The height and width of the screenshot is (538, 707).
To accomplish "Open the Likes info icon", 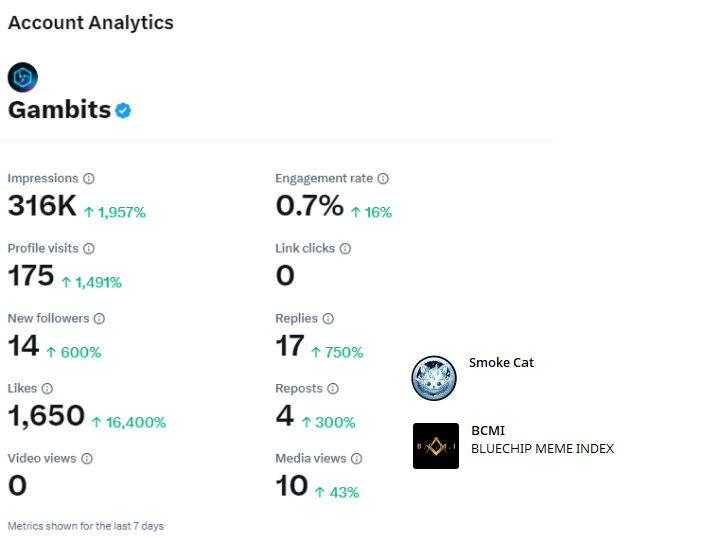I will pyautogui.click(x=47, y=389).
